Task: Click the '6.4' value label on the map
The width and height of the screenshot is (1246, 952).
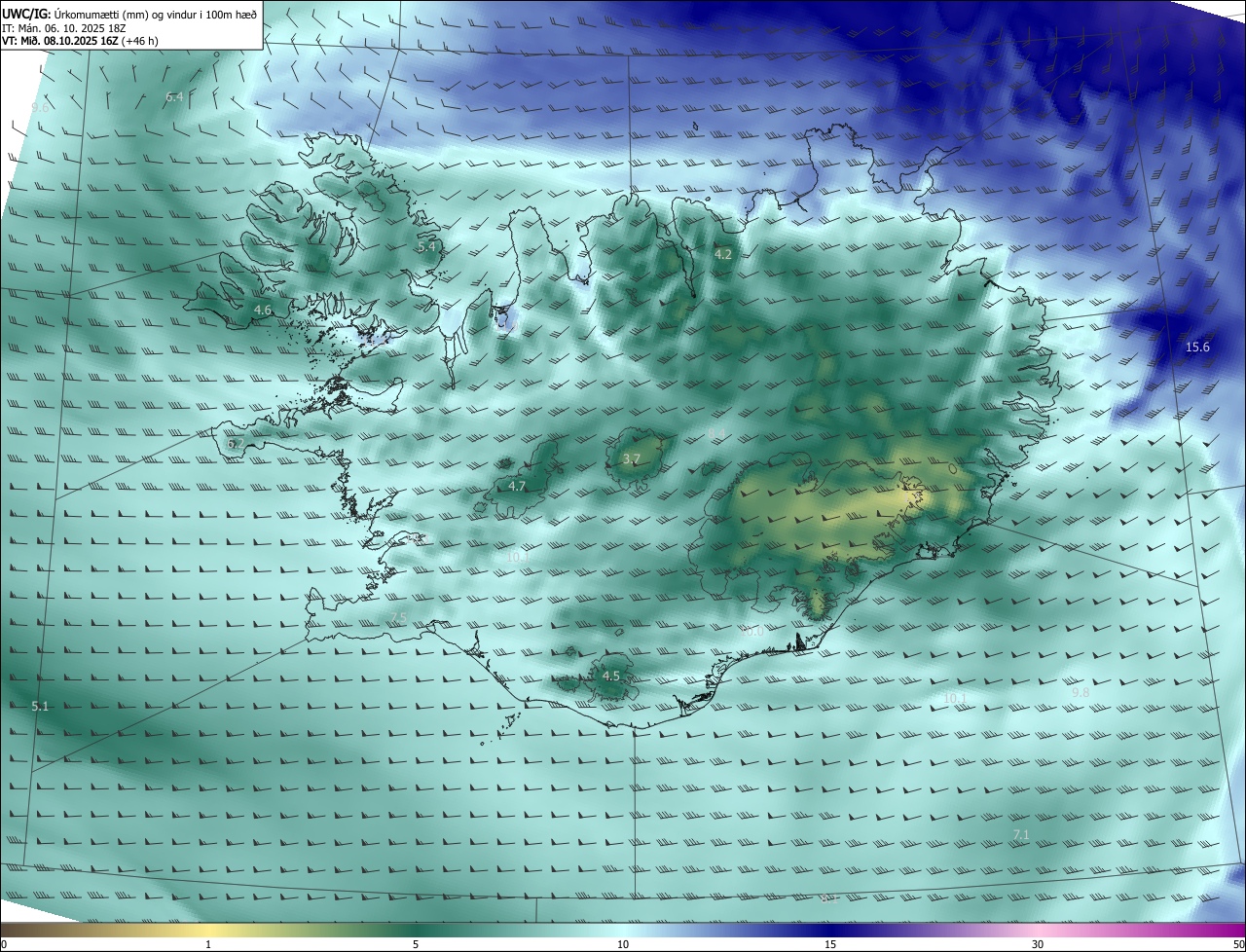Action: point(175,96)
